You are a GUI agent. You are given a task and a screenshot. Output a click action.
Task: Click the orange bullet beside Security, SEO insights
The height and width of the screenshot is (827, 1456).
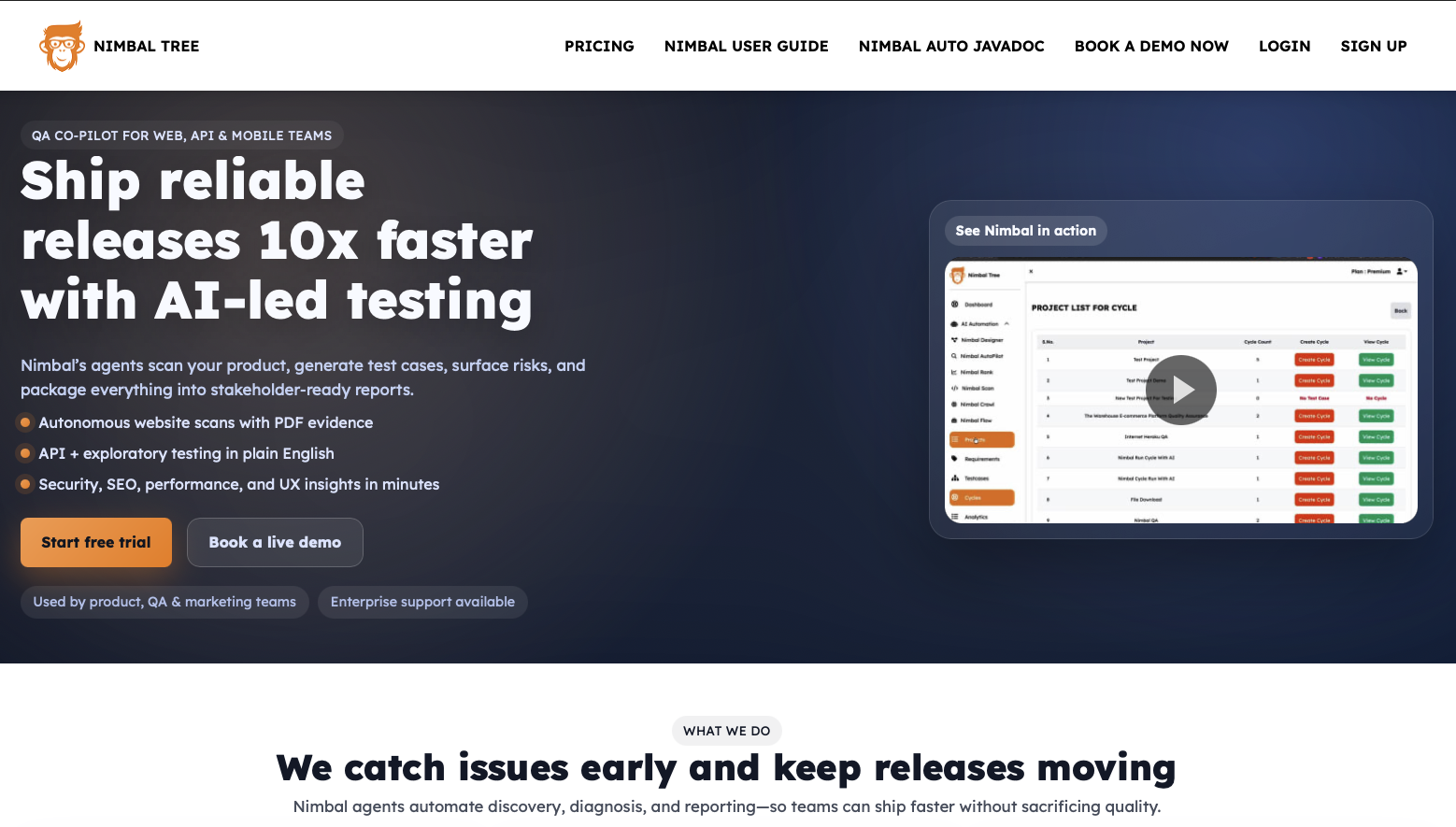click(25, 484)
